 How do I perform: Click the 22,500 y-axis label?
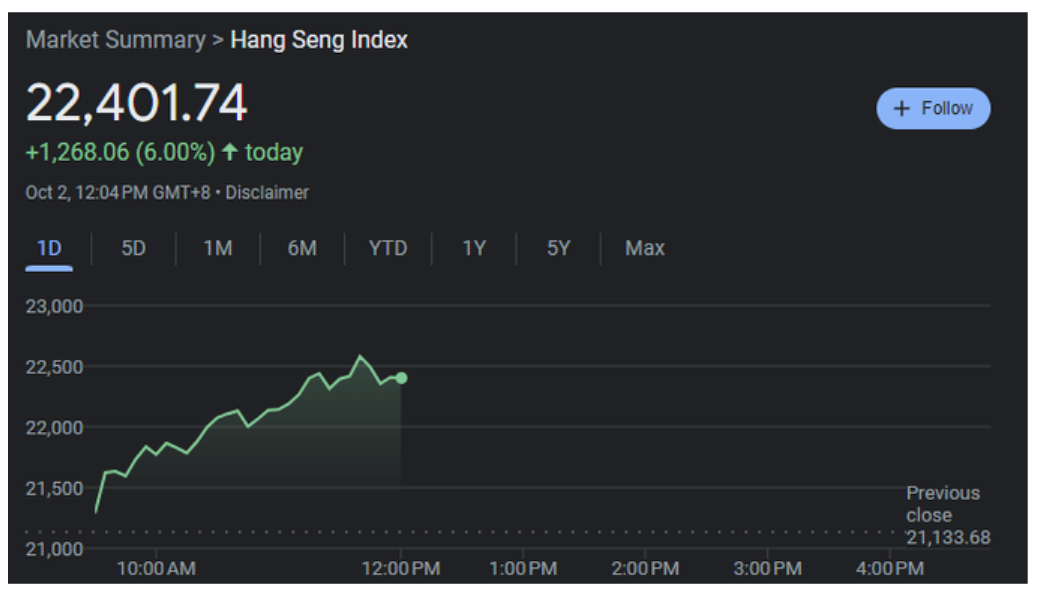tap(54, 367)
